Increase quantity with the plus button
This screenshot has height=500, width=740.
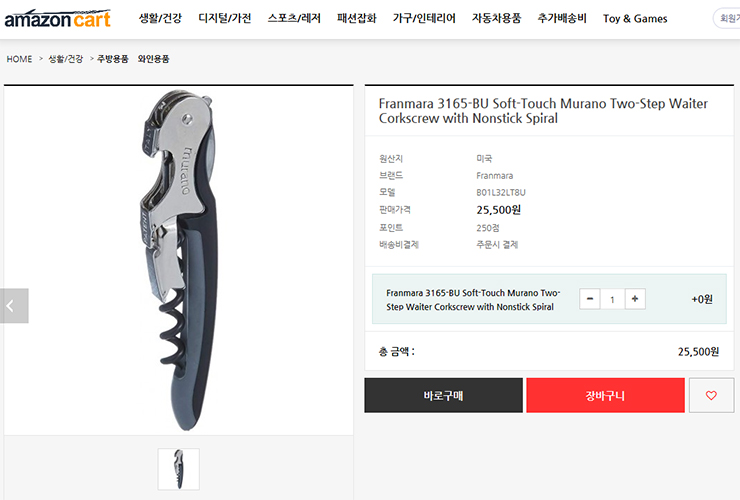[635, 299]
